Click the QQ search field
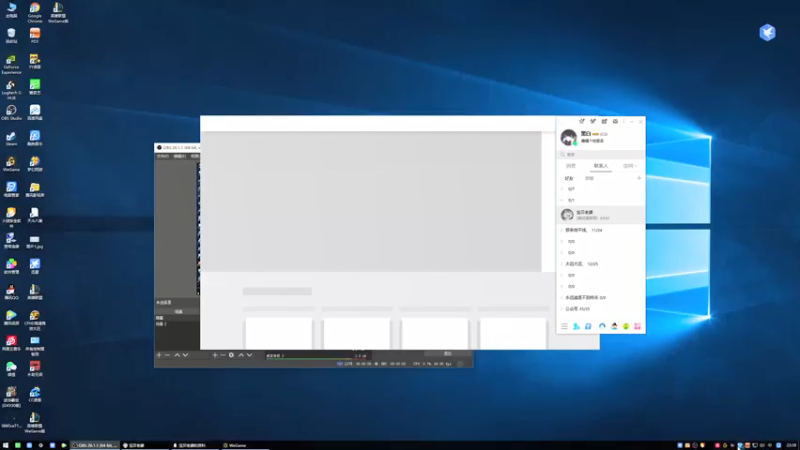Screen dimensions: 800x450 point(600,154)
